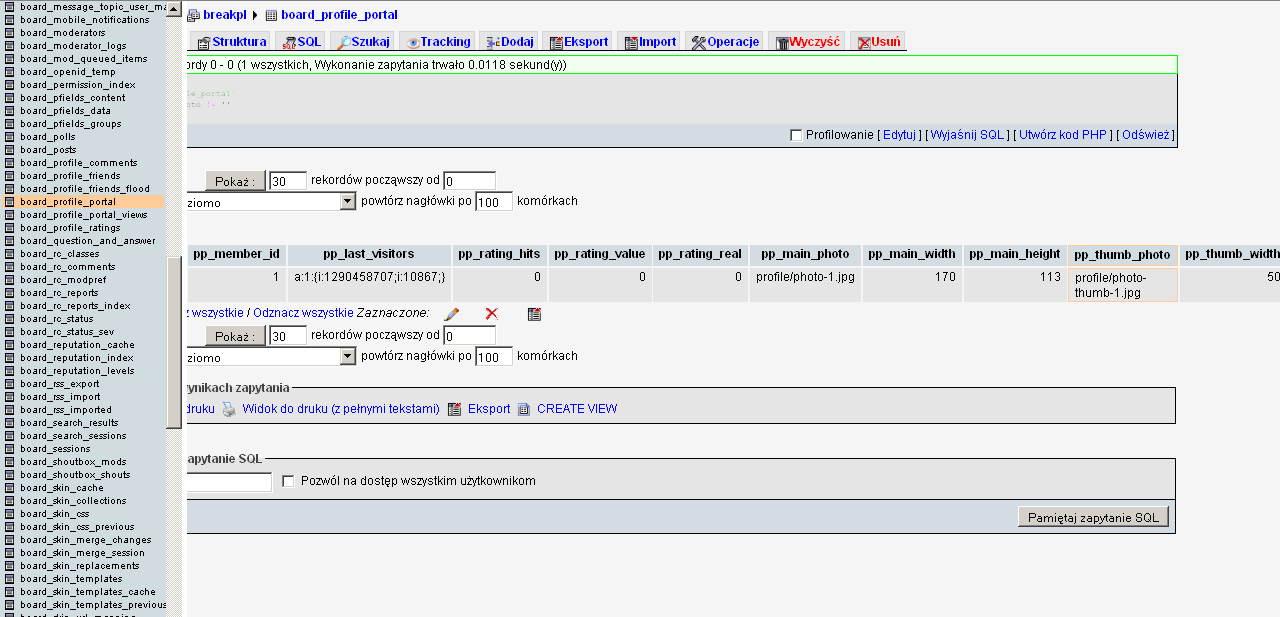Click the CREATE VIEW icon

tap(523, 409)
